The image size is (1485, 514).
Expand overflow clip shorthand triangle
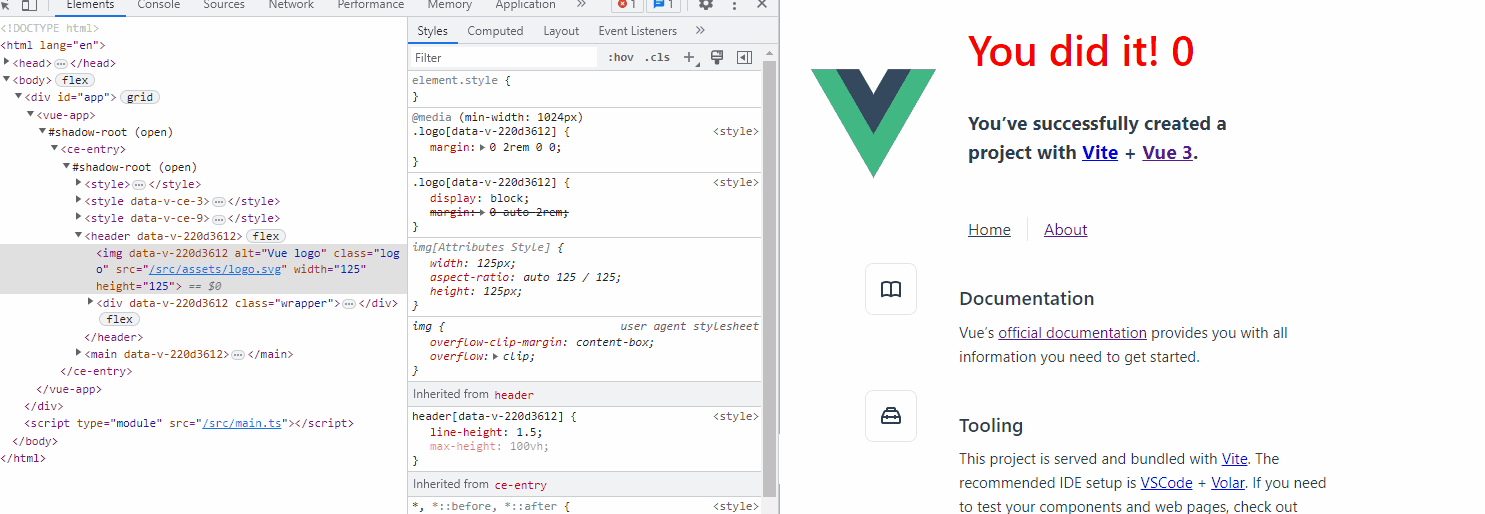[x=496, y=356]
